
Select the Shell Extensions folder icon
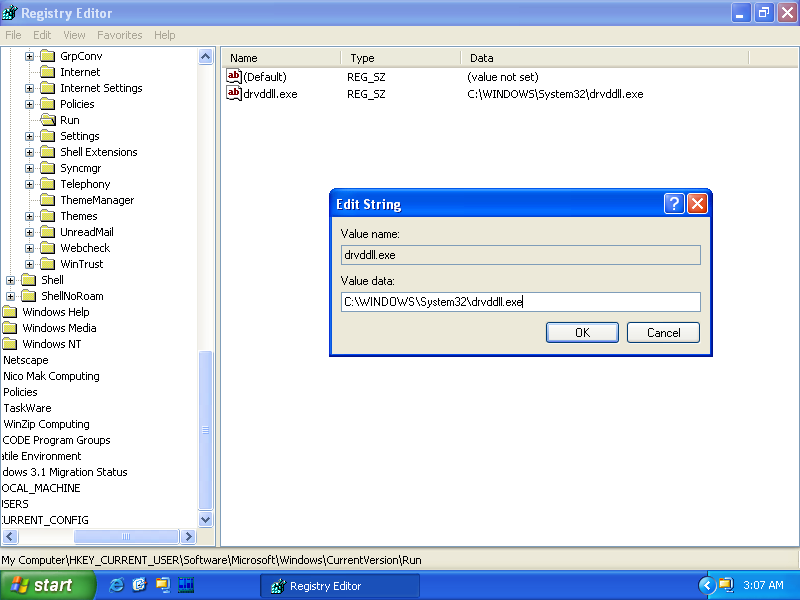(47, 152)
